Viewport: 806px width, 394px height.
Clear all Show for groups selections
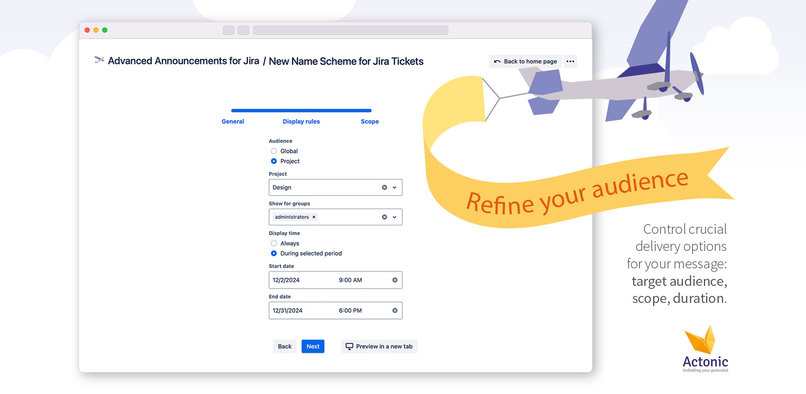point(384,217)
